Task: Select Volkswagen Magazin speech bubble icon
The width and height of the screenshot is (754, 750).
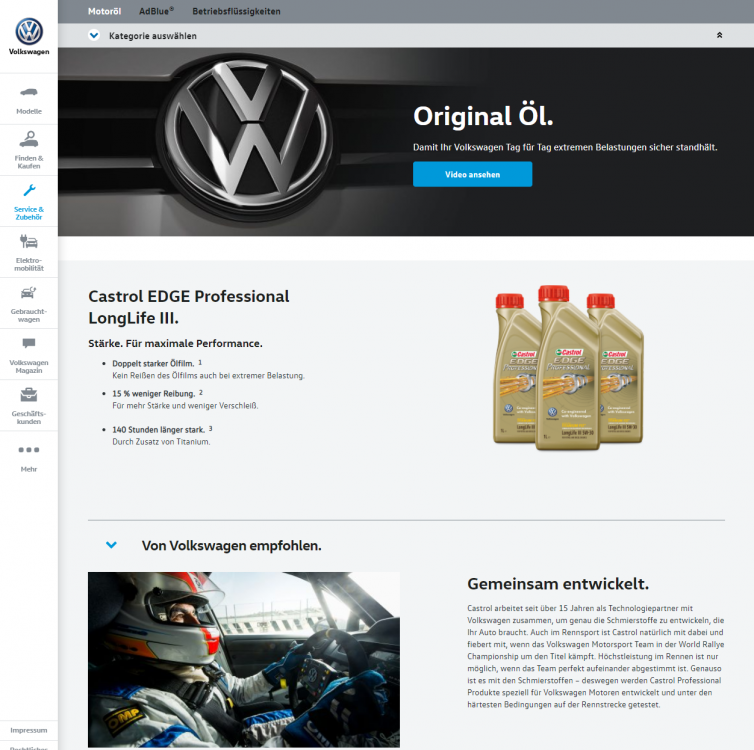Action: pyautogui.click(x=29, y=343)
